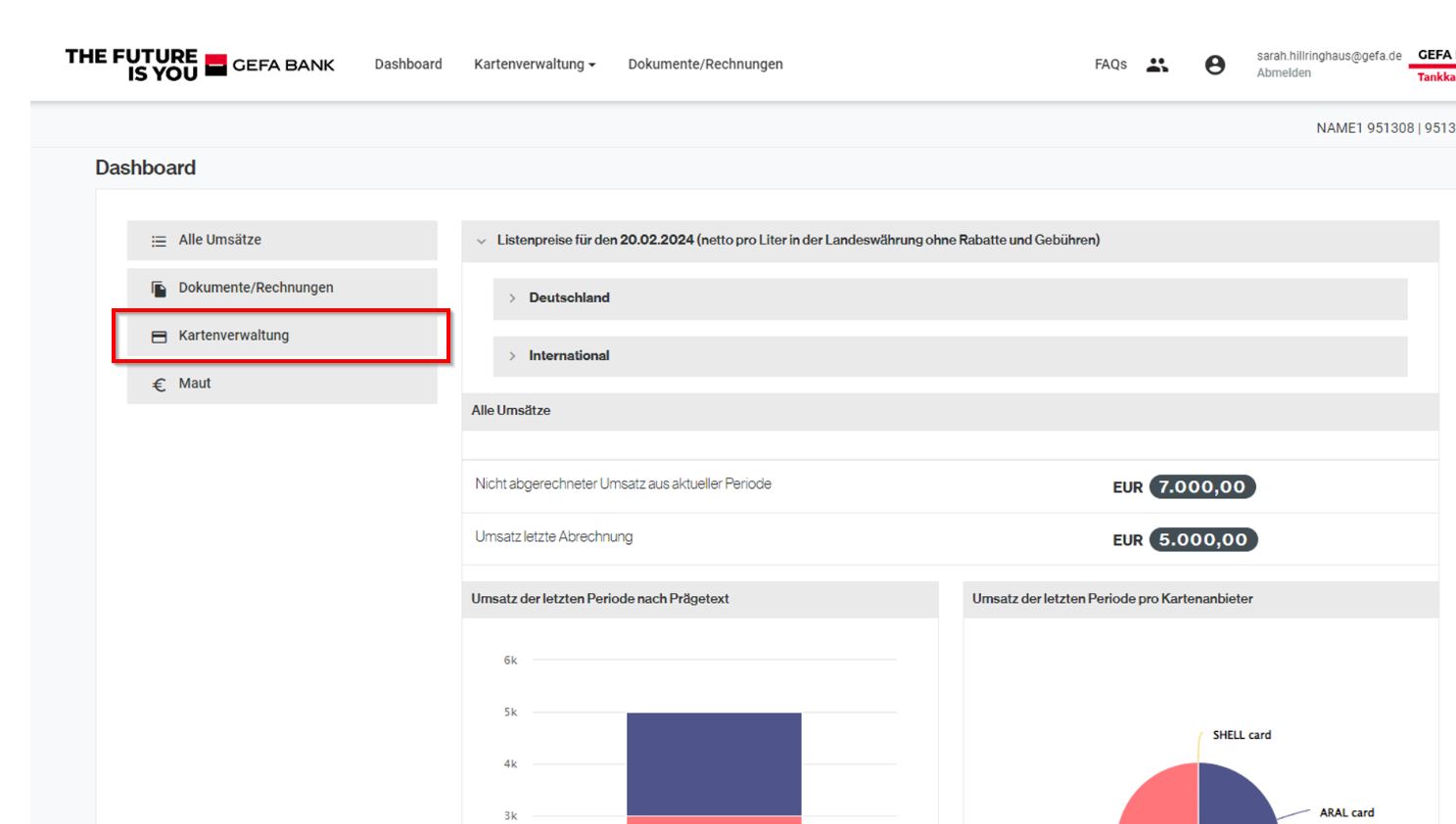The height and width of the screenshot is (824, 1456).
Task: Select the Maut sidebar button
Action: [x=282, y=384]
